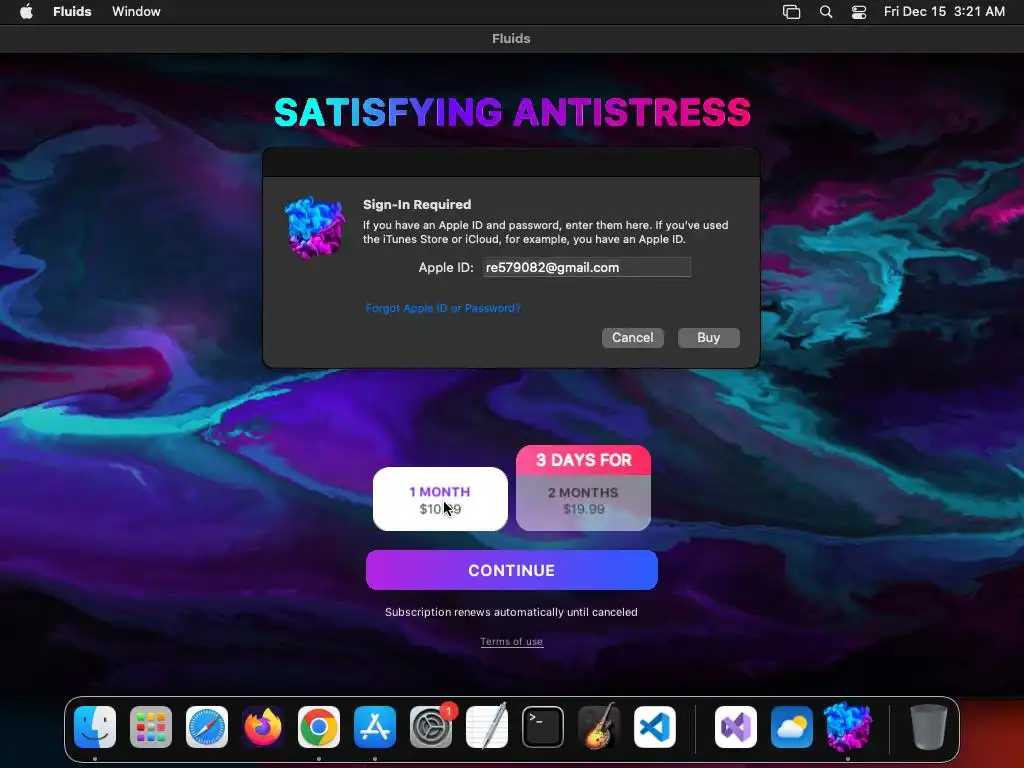Select the 2 MONTHS $19.99 plan

coord(583,502)
